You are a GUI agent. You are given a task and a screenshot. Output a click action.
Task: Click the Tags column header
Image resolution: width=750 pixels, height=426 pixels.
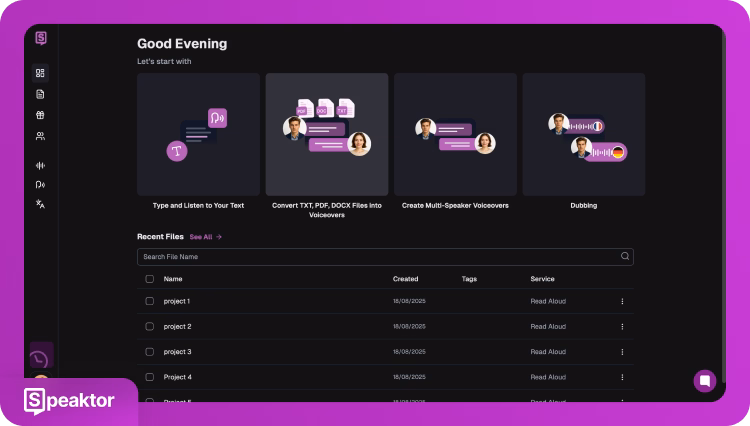coord(469,279)
